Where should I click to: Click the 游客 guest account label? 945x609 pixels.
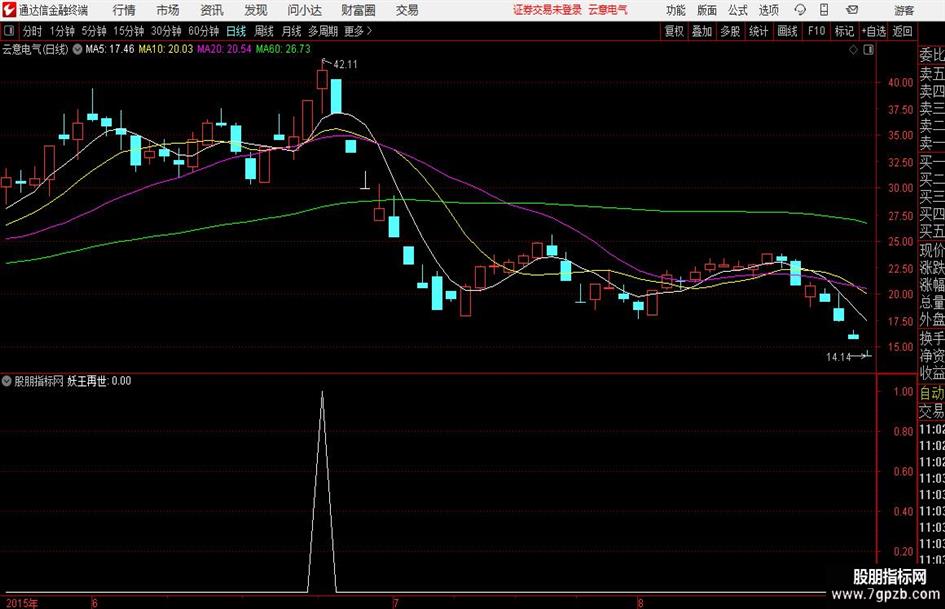tap(904, 10)
